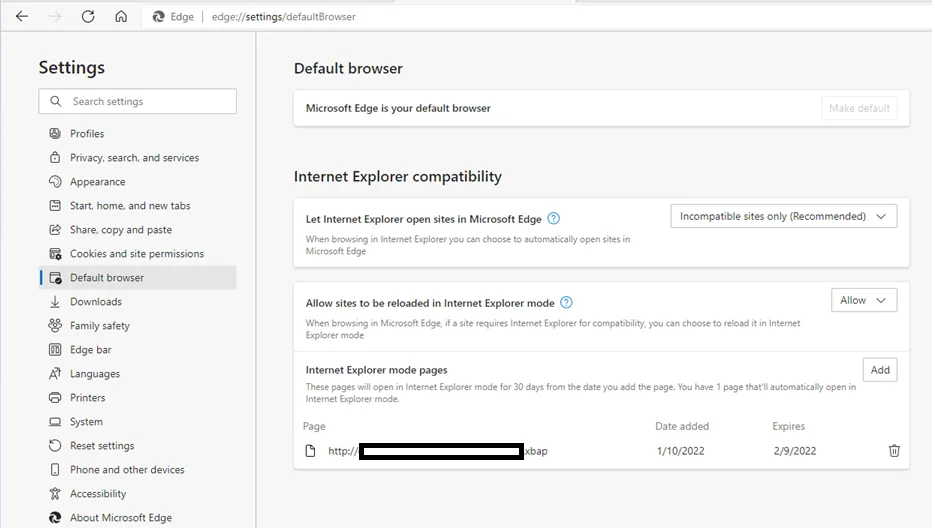Click the Expires column header
935x528 pixels.
click(x=788, y=426)
